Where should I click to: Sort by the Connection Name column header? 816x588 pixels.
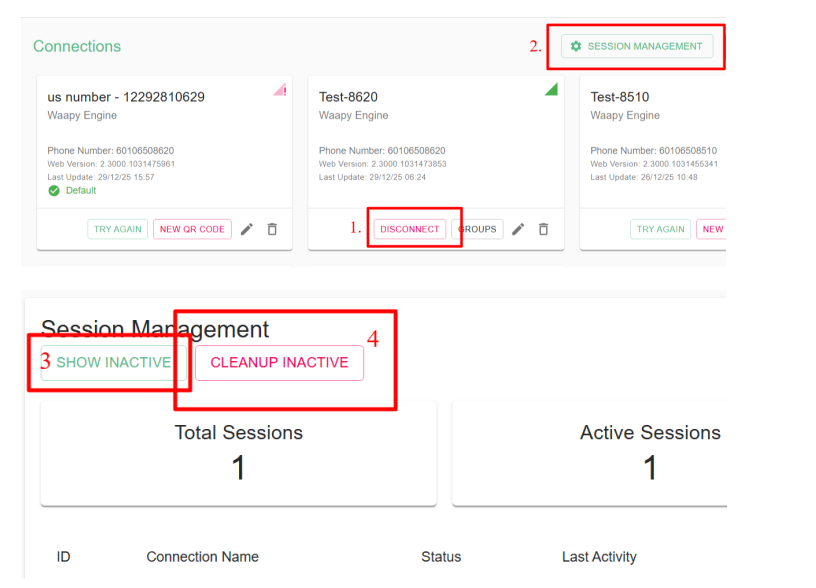202,557
